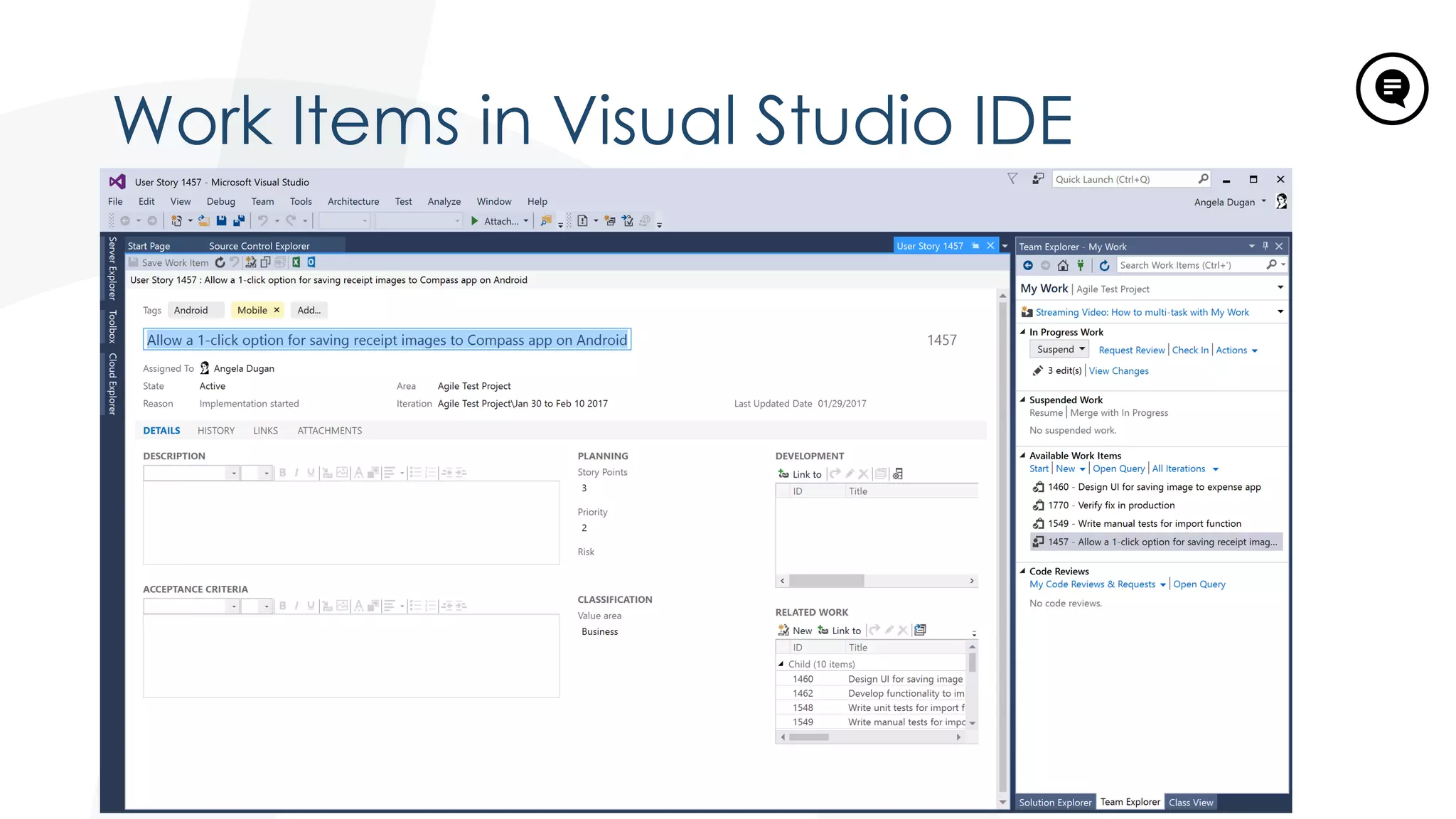
Task: Open the New work item dropdown arrow
Action: [x=1082, y=469]
